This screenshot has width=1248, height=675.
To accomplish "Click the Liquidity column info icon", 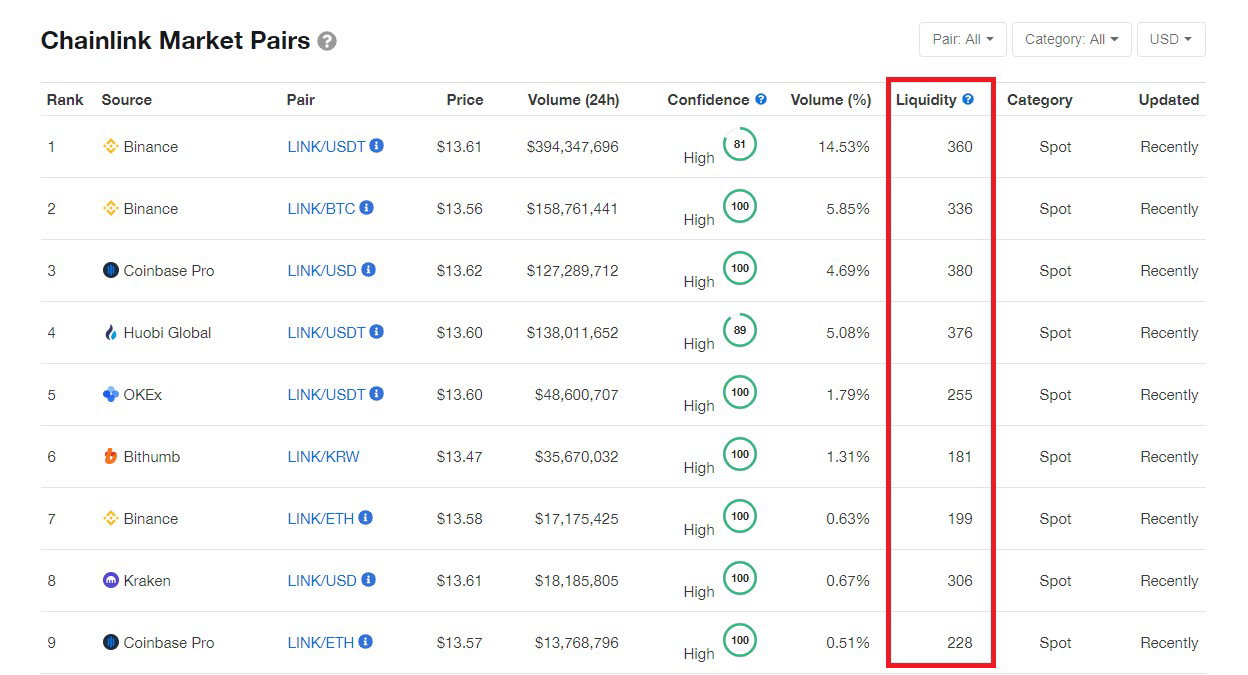I will point(968,99).
